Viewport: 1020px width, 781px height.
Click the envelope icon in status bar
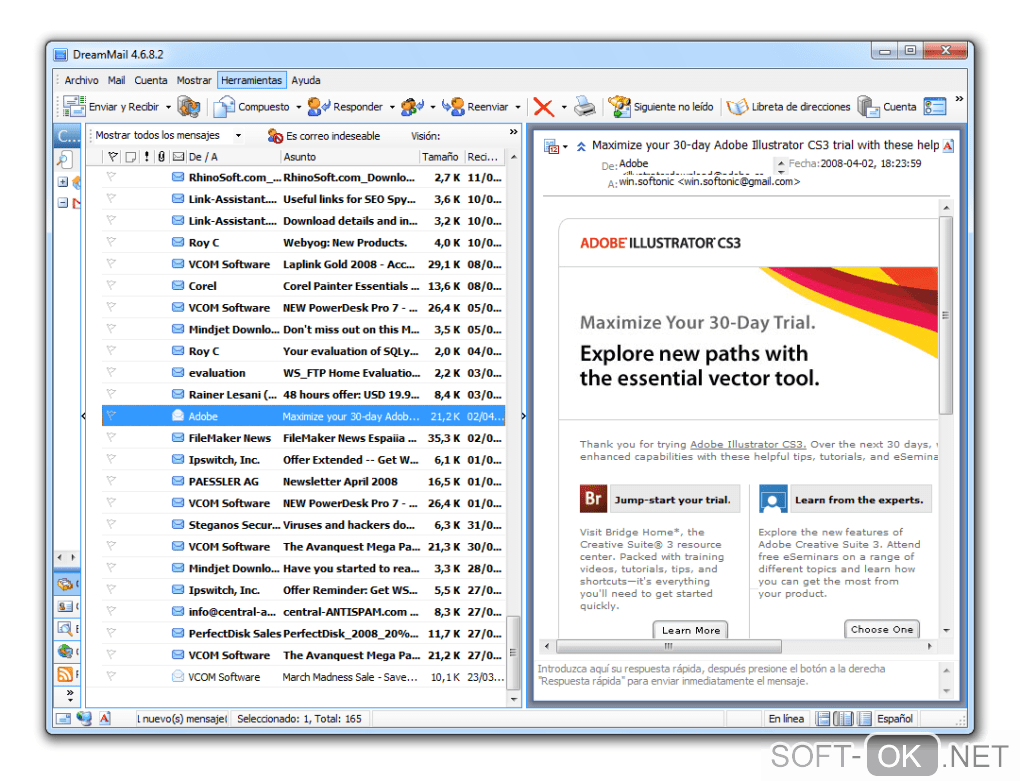click(63, 719)
